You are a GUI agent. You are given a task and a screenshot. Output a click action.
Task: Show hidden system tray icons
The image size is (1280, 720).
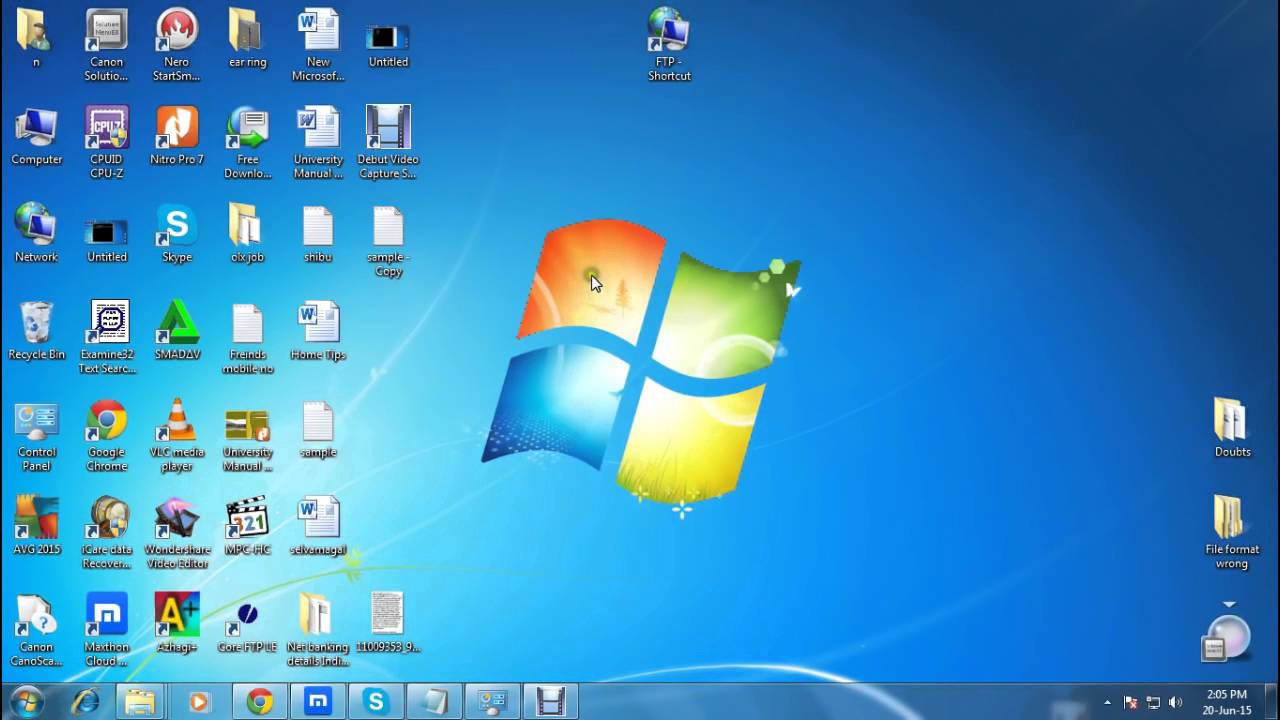tap(1107, 702)
